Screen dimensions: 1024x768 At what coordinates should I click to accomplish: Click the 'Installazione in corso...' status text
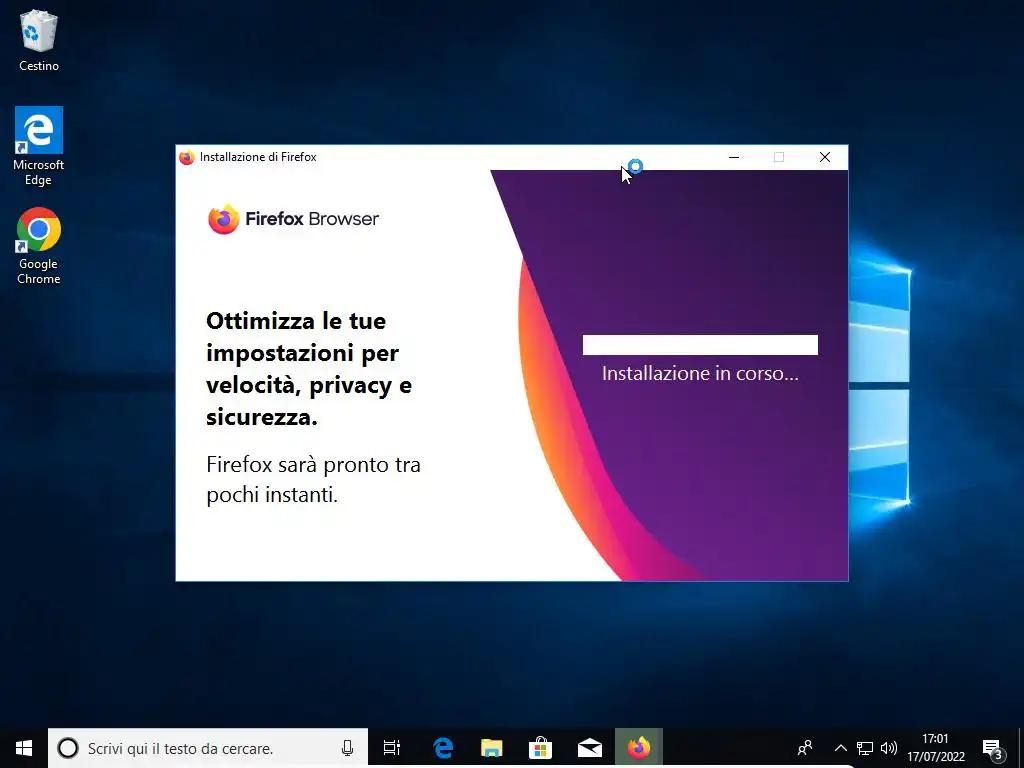point(700,374)
